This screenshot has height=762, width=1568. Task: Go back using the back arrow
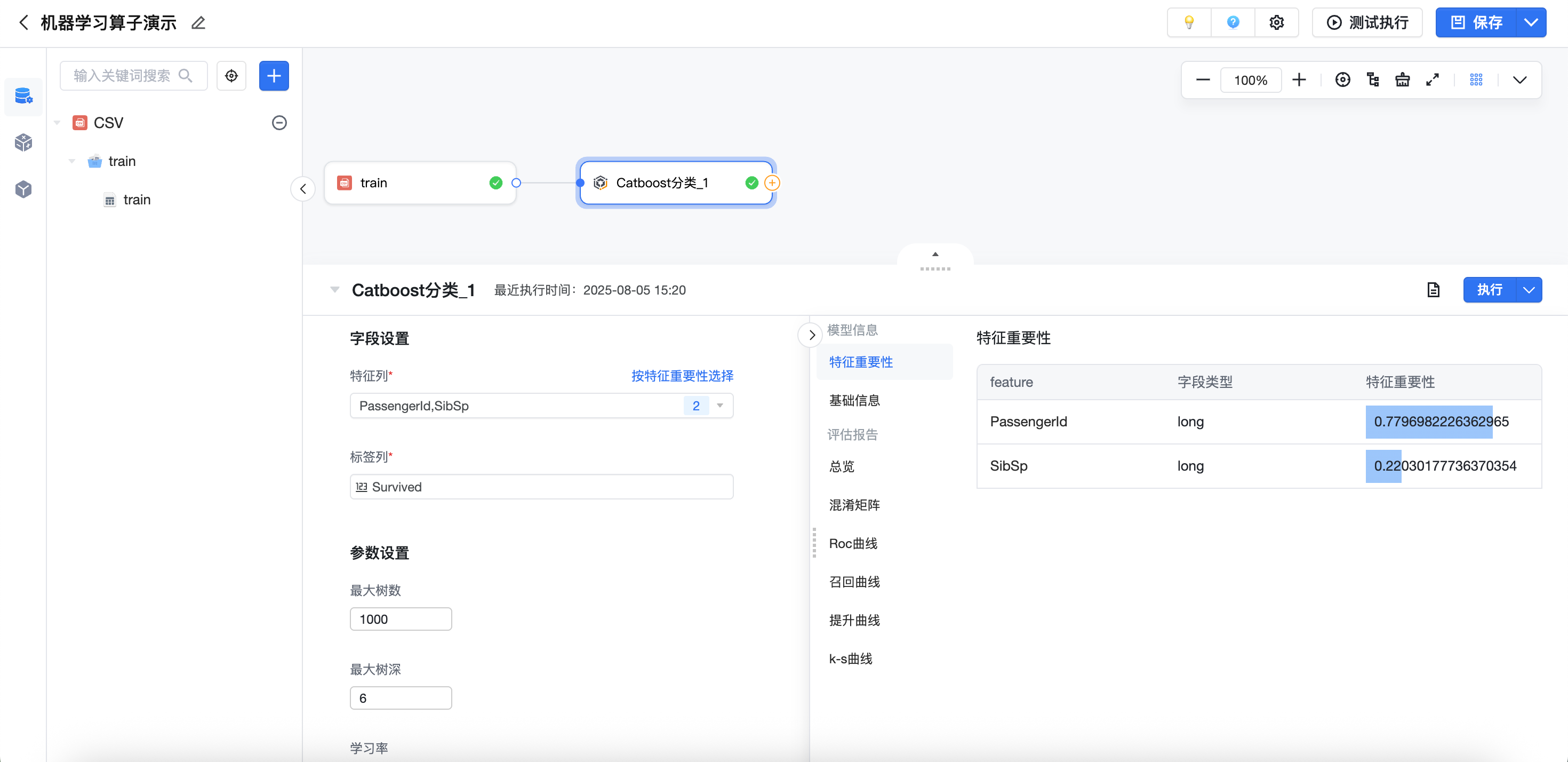(23, 23)
